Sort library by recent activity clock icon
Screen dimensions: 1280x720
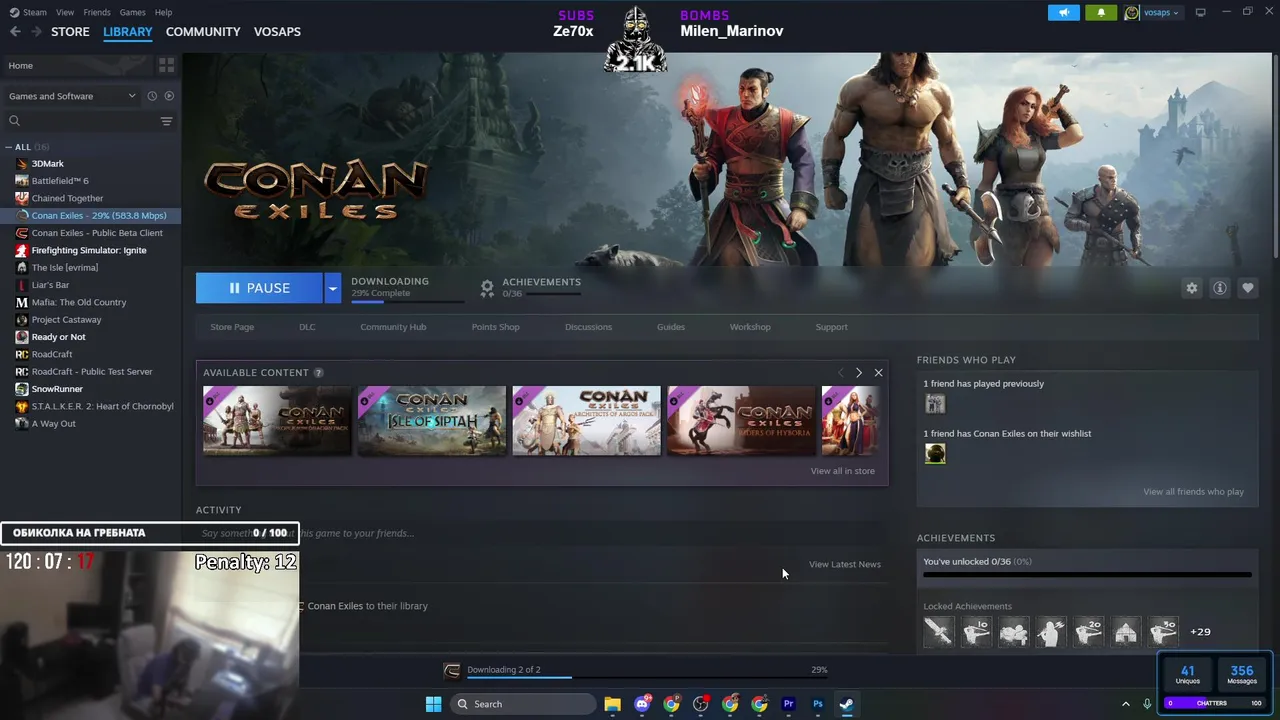(x=152, y=96)
